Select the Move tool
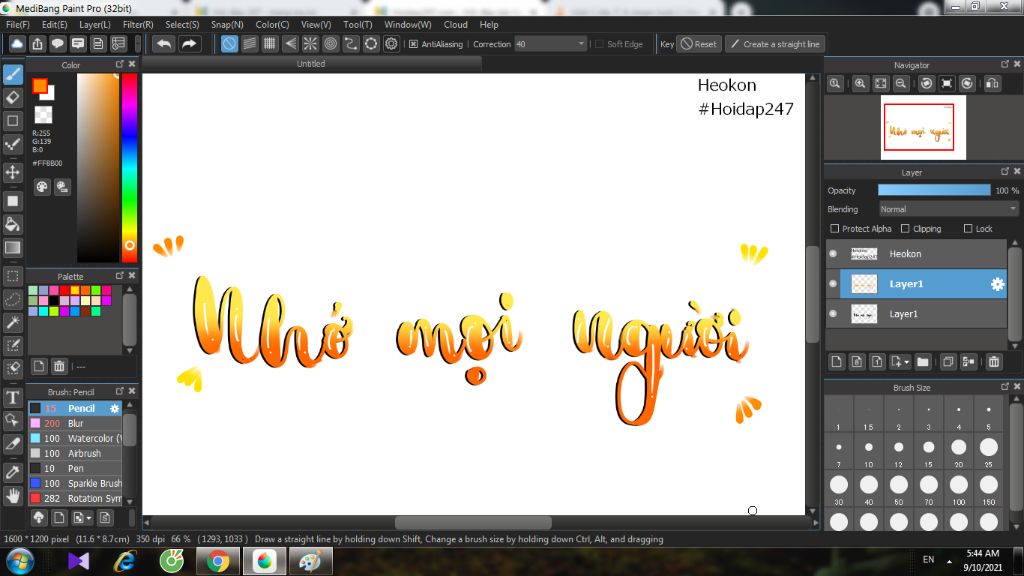 pyautogui.click(x=13, y=172)
